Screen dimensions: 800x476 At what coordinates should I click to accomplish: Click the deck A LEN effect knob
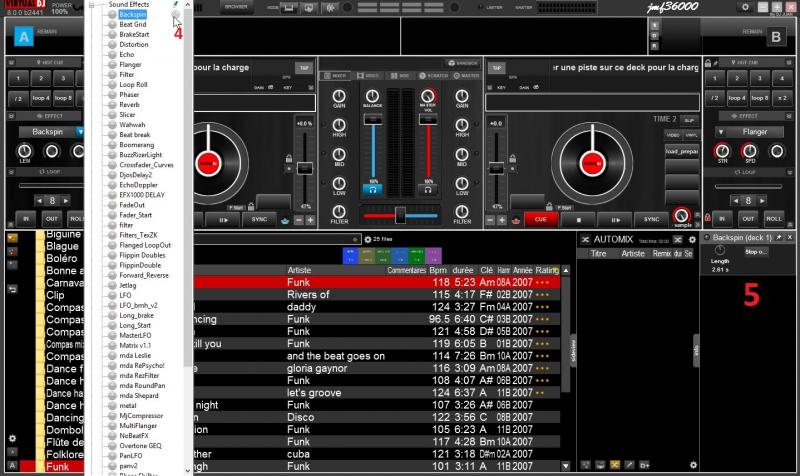[x=23, y=153]
